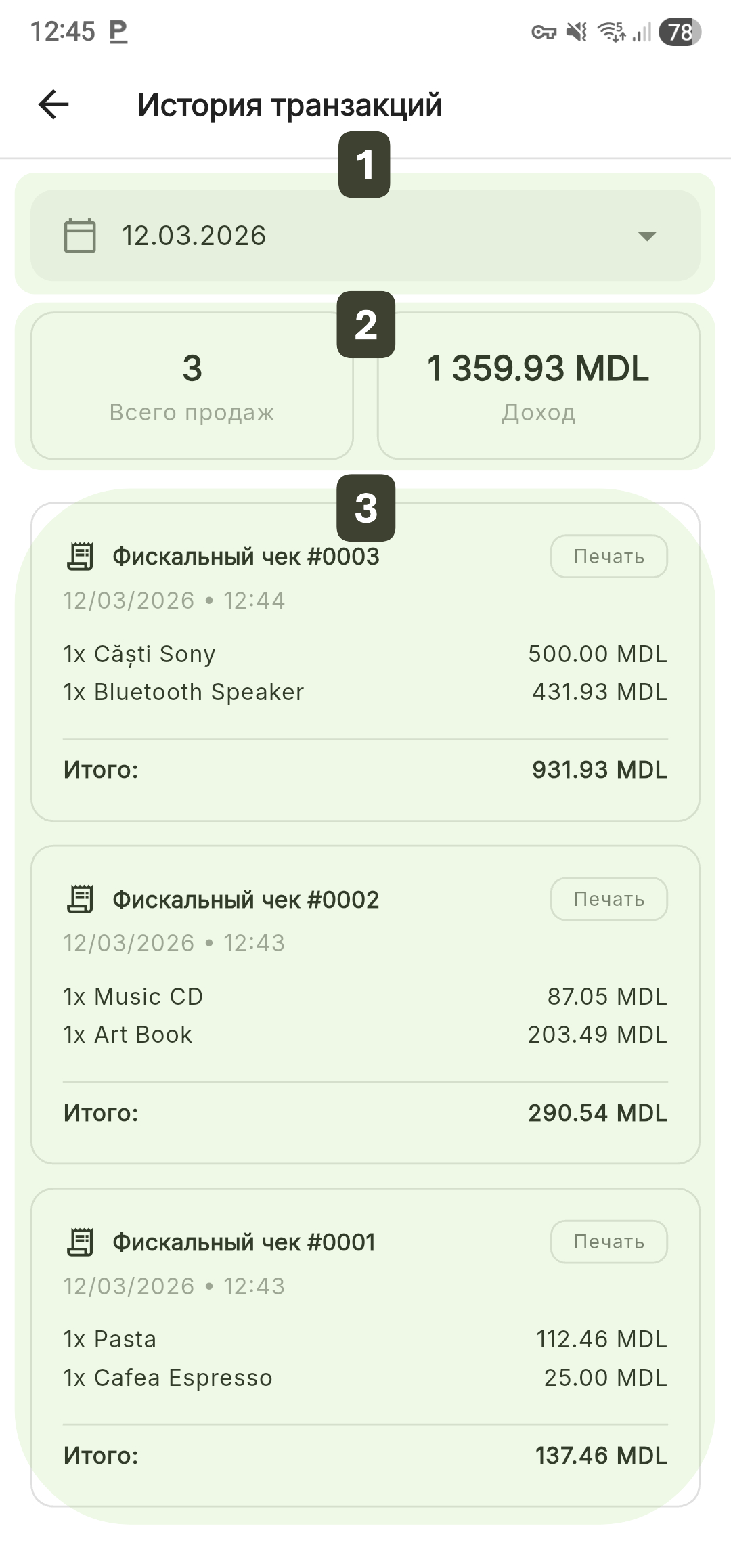The height and width of the screenshot is (1568, 731).
Task: Print fiscal check #0002
Action: [608, 899]
